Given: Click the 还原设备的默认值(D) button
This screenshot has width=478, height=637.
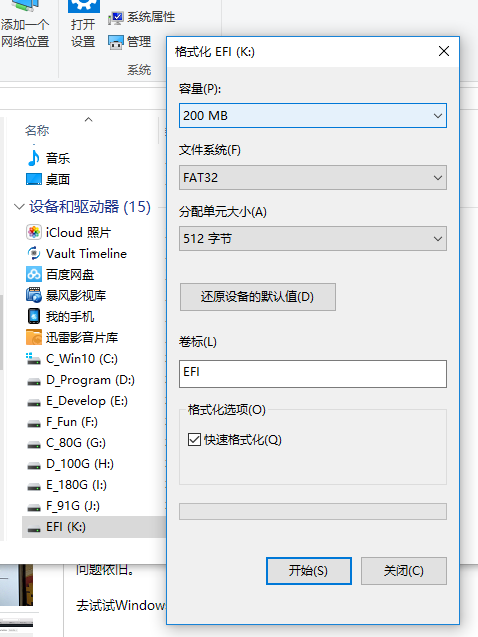Looking at the screenshot, I should 258,297.
